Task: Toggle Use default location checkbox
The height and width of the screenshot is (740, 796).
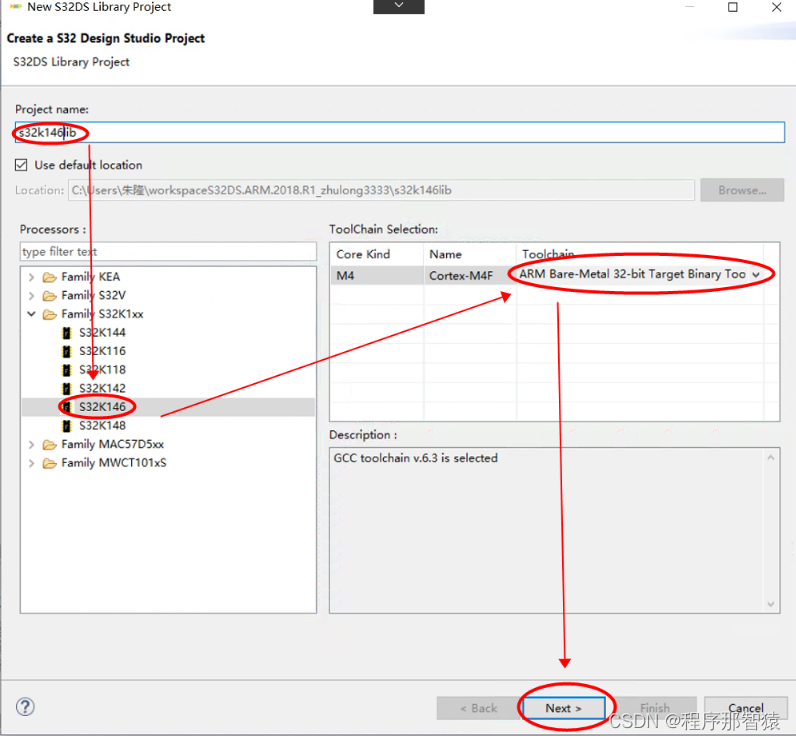Action: click(x=21, y=165)
